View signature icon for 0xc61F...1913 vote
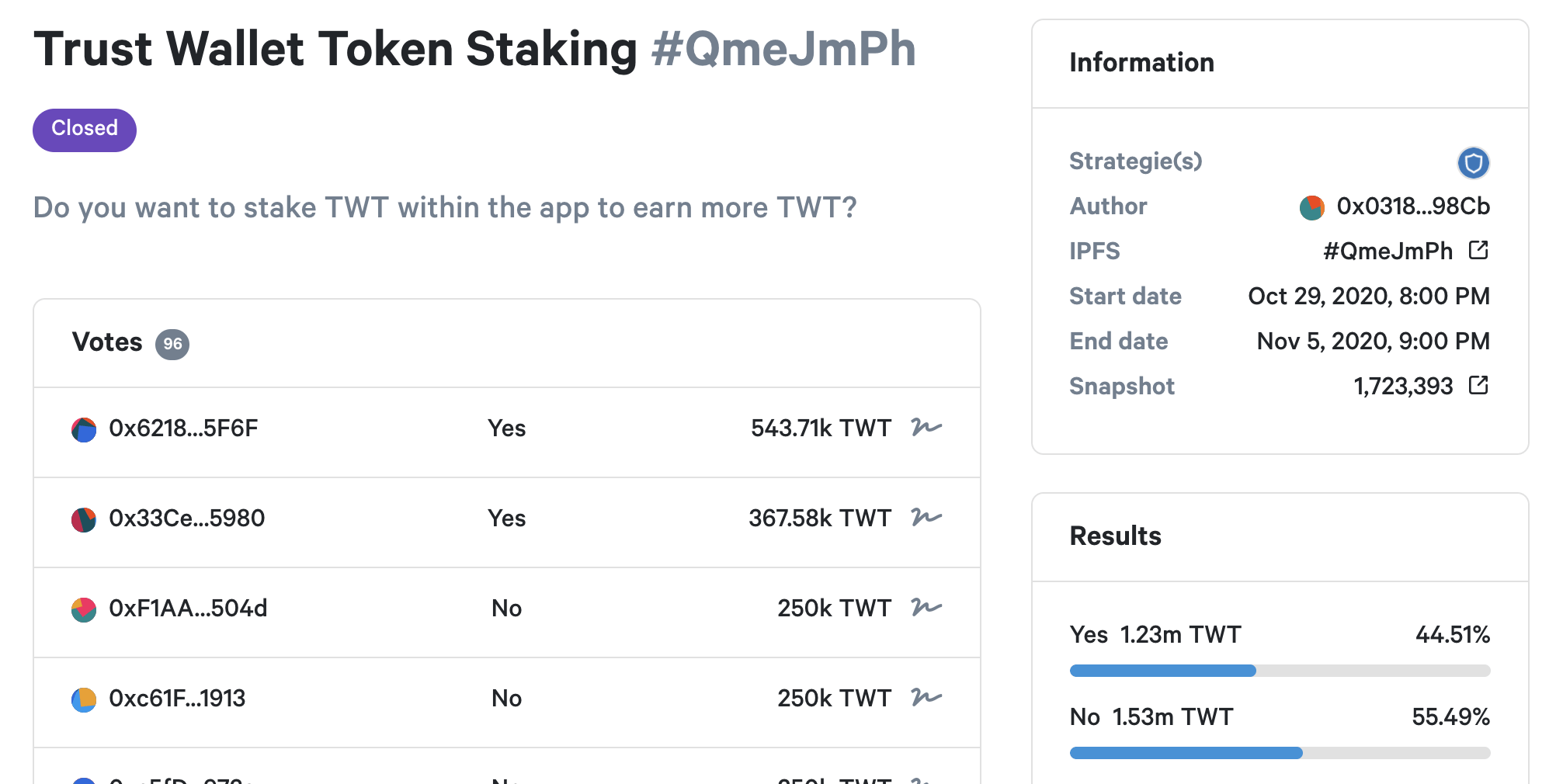1556x784 pixels. point(926,697)
